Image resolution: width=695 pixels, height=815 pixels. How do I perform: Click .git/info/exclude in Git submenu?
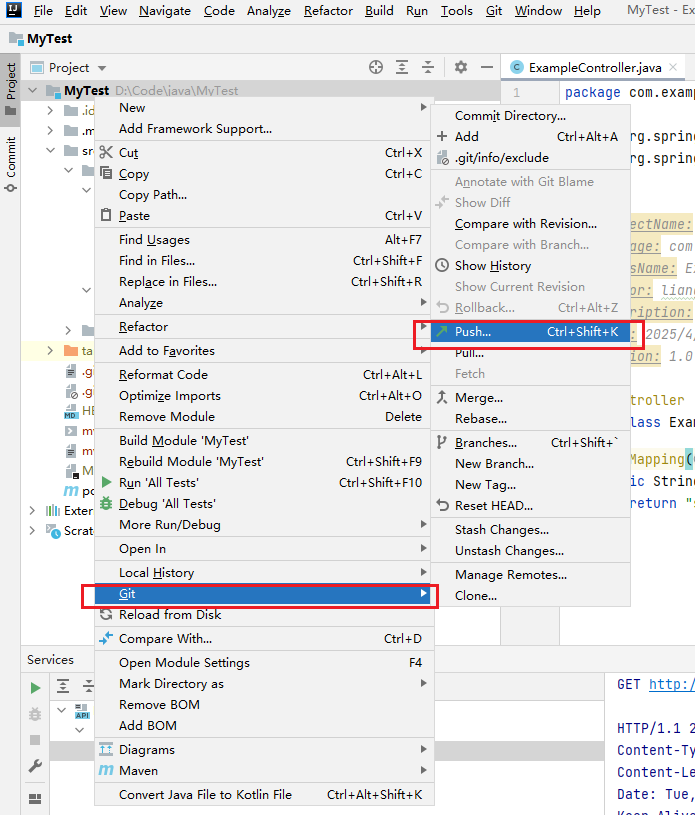[530, 157]
